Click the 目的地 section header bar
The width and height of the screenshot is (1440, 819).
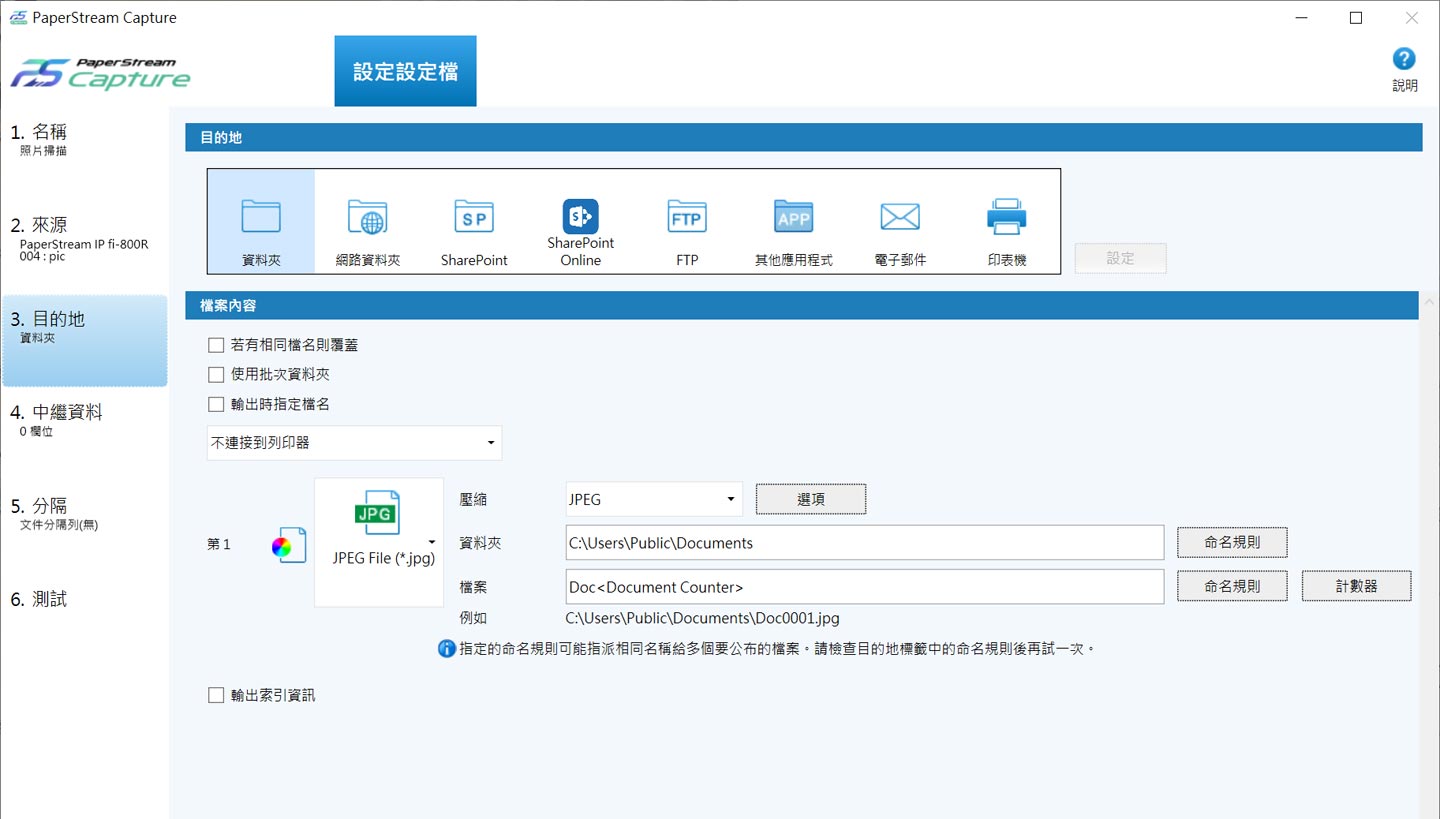[x=803, y=137]
